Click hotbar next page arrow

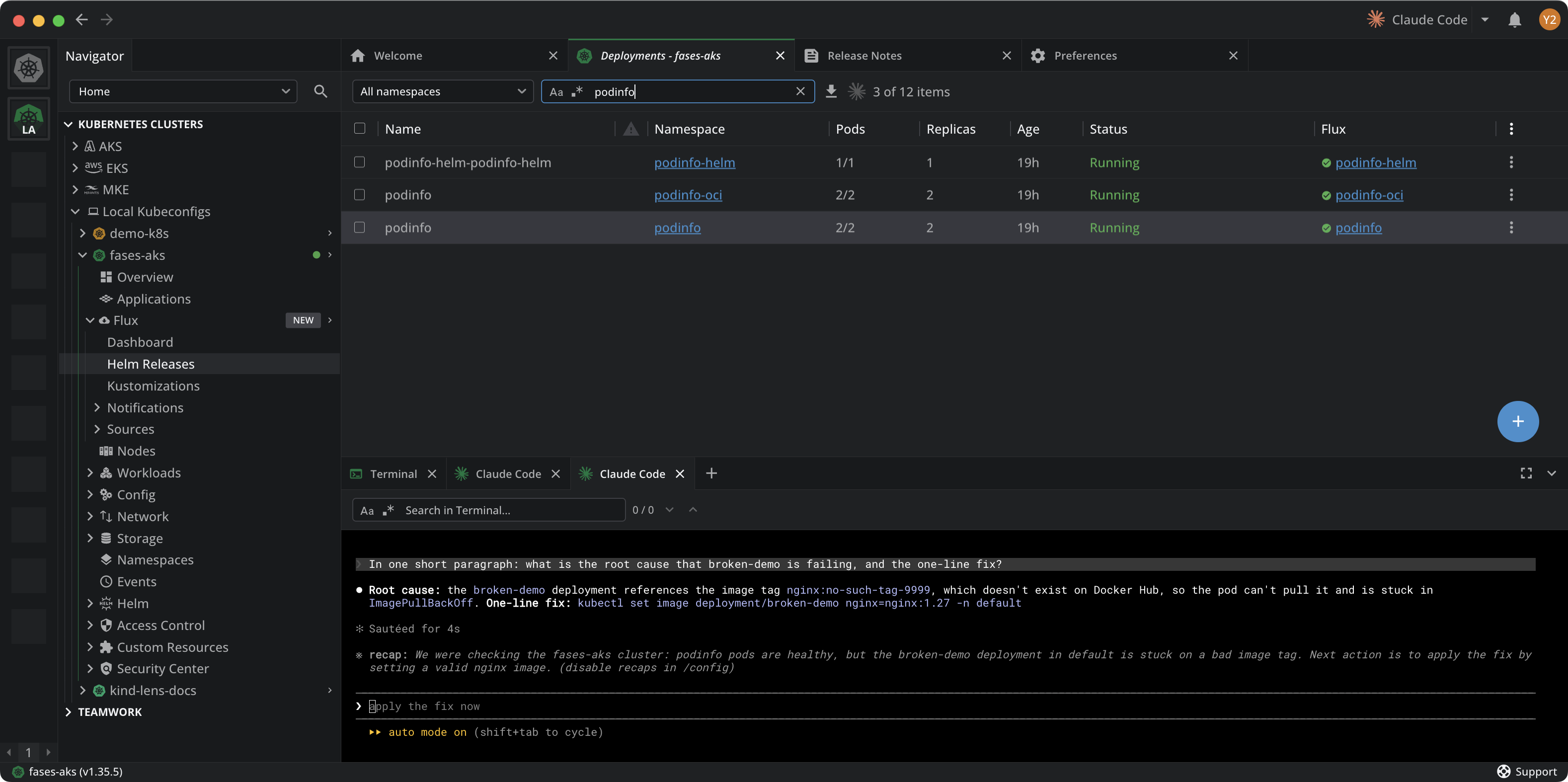pos(49,752)
